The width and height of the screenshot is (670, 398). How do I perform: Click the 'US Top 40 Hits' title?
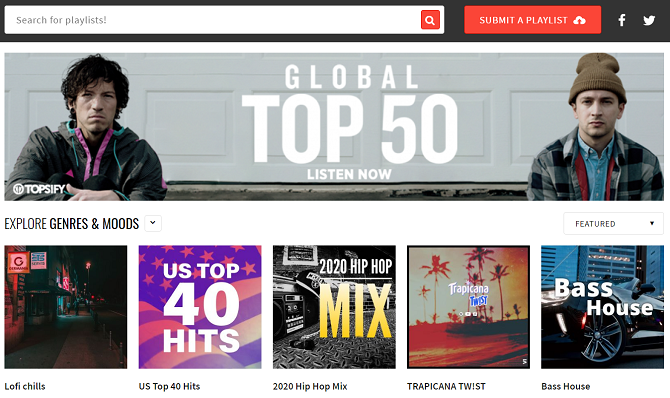tap(169, 386)
